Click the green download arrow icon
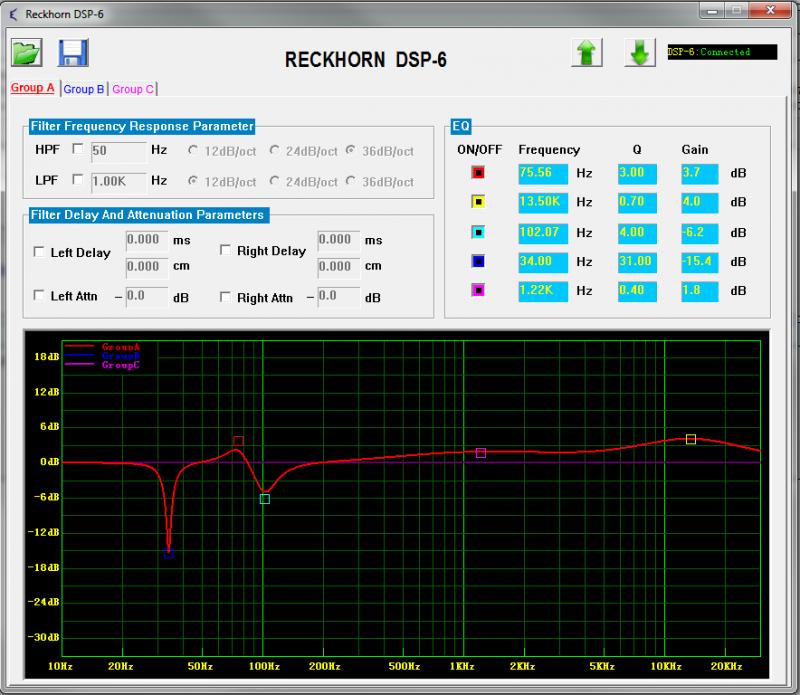This screenshot has width=800, height=695. click(x=640, y=53)
